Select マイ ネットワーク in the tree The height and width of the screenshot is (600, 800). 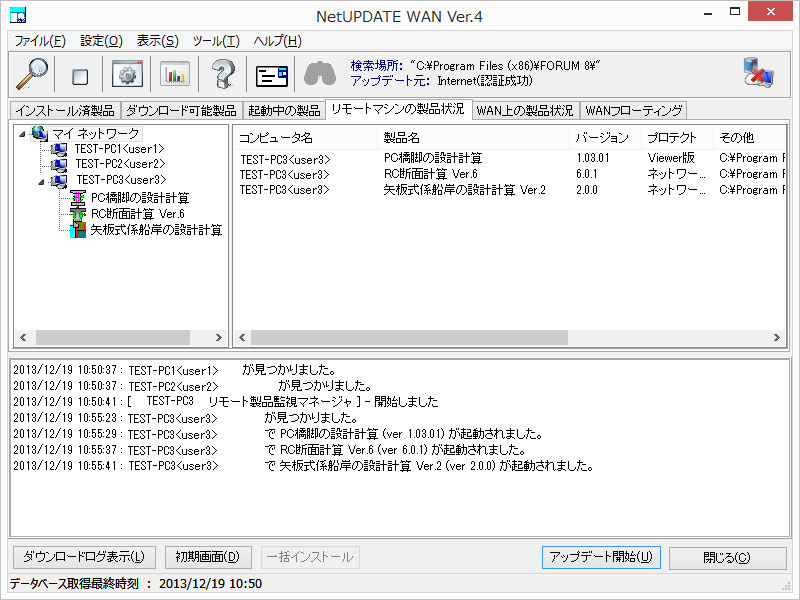point(96,134)
